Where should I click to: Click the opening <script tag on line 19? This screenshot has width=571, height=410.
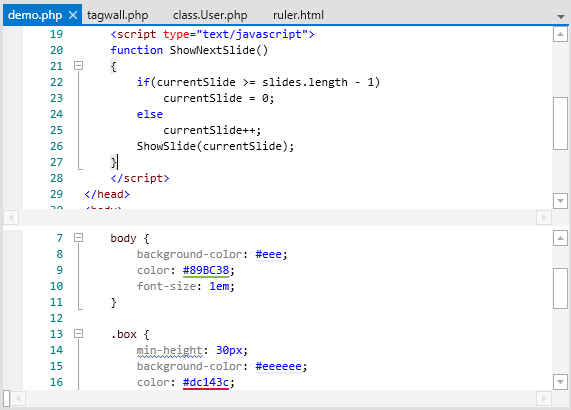click(x=133, y=34)
